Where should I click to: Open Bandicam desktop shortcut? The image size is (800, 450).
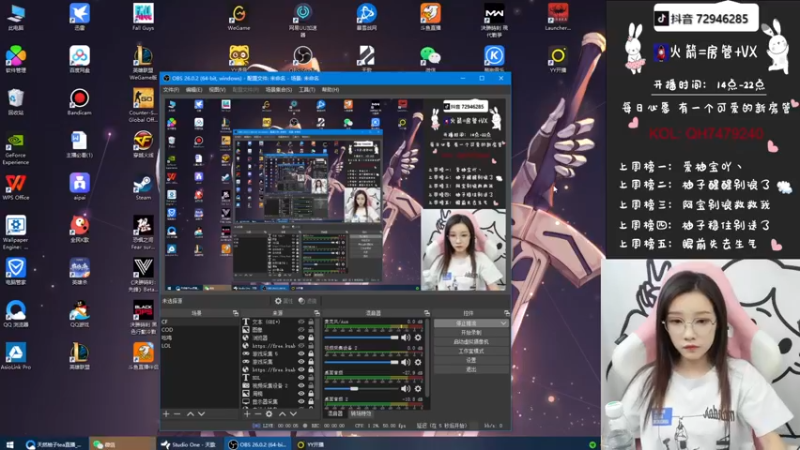79,102
